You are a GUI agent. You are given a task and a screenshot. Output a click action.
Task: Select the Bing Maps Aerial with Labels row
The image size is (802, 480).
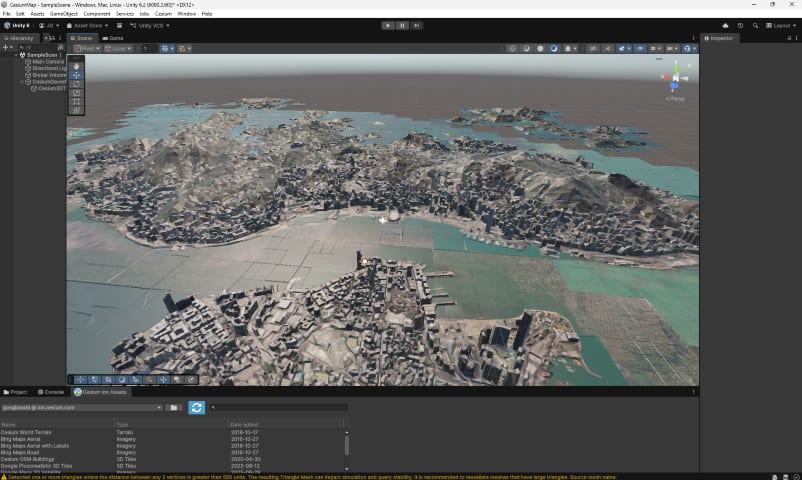coord(173,446)
